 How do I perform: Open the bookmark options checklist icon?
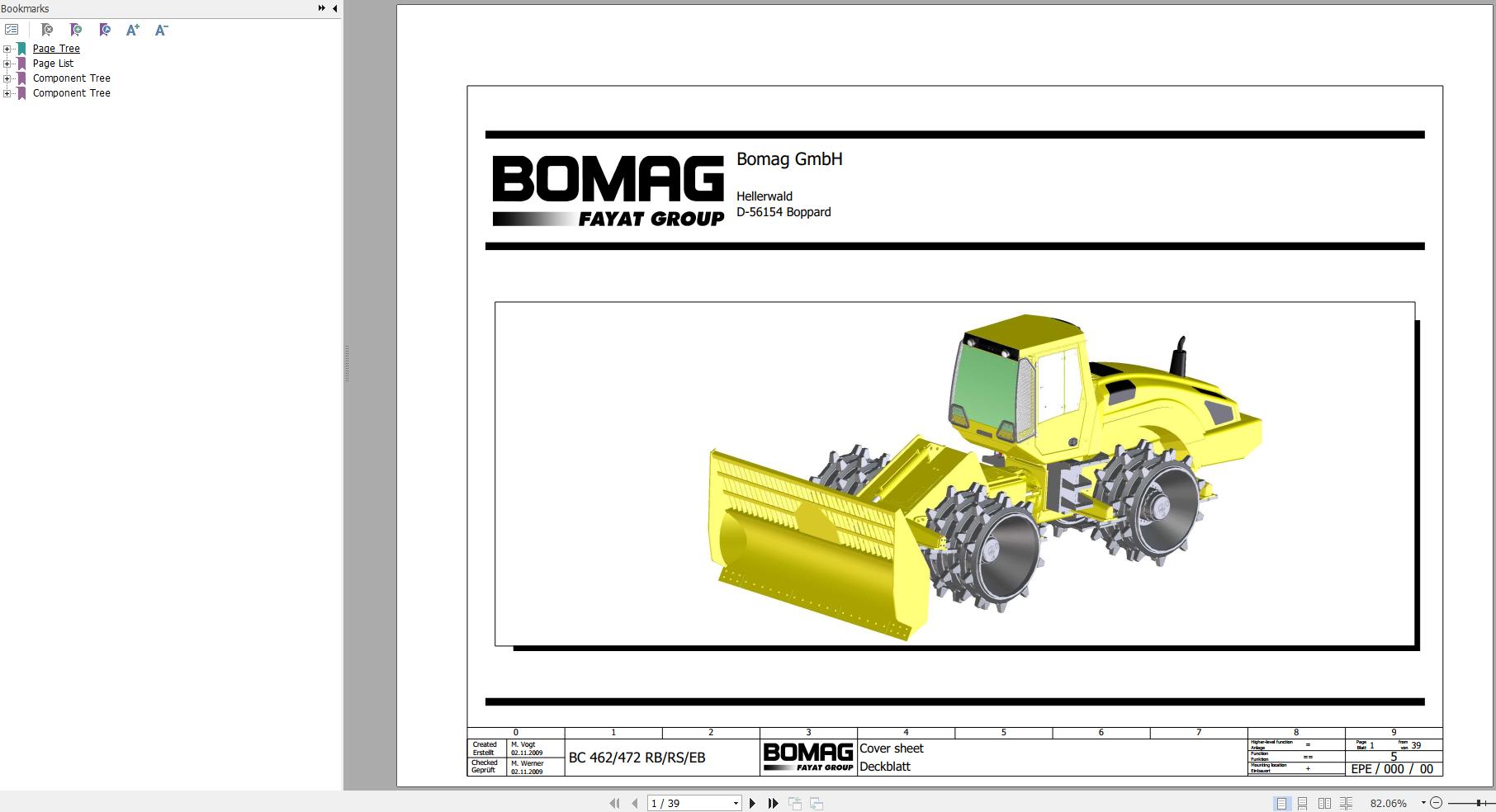[12, 30]
